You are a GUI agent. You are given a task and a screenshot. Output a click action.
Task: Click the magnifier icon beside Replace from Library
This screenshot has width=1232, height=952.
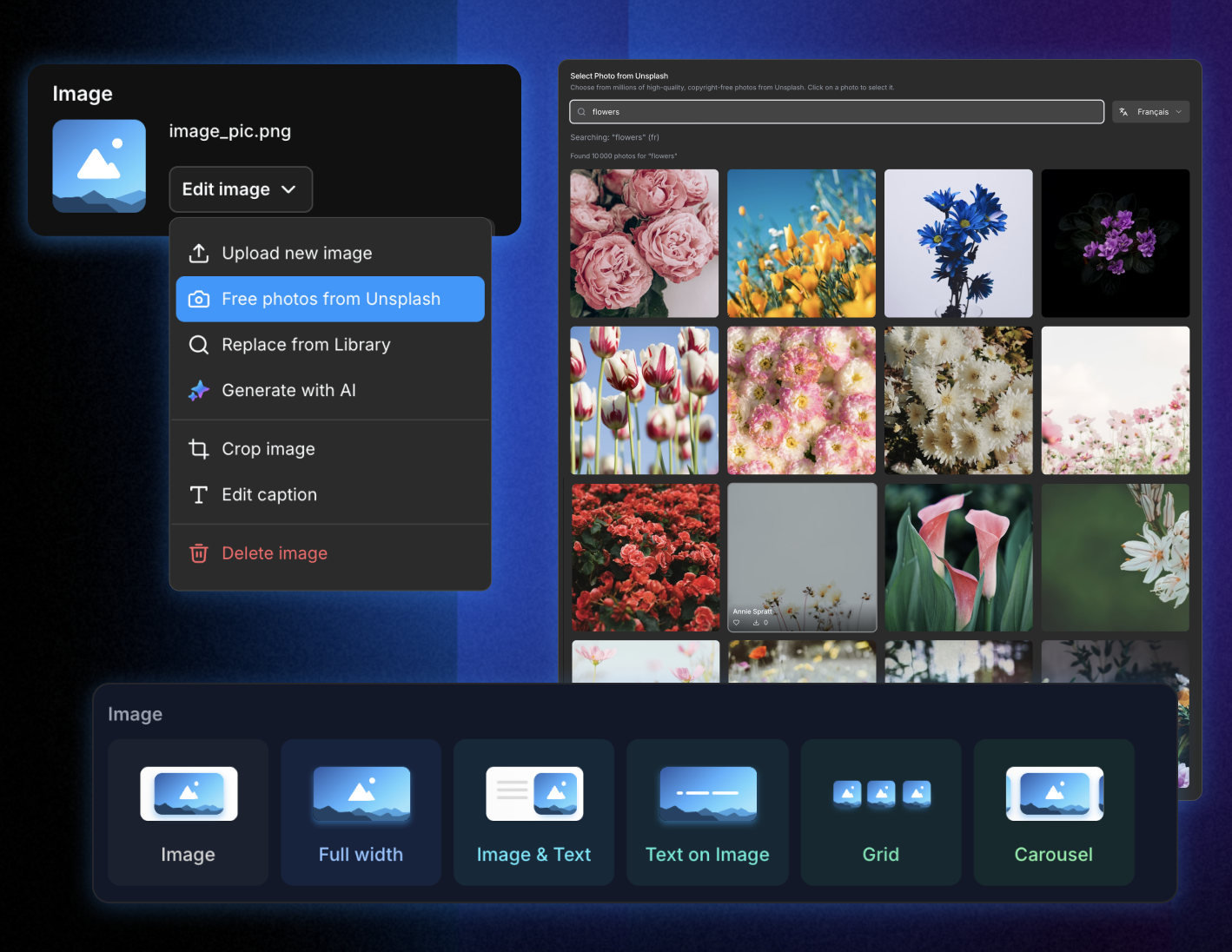[199, 345]
